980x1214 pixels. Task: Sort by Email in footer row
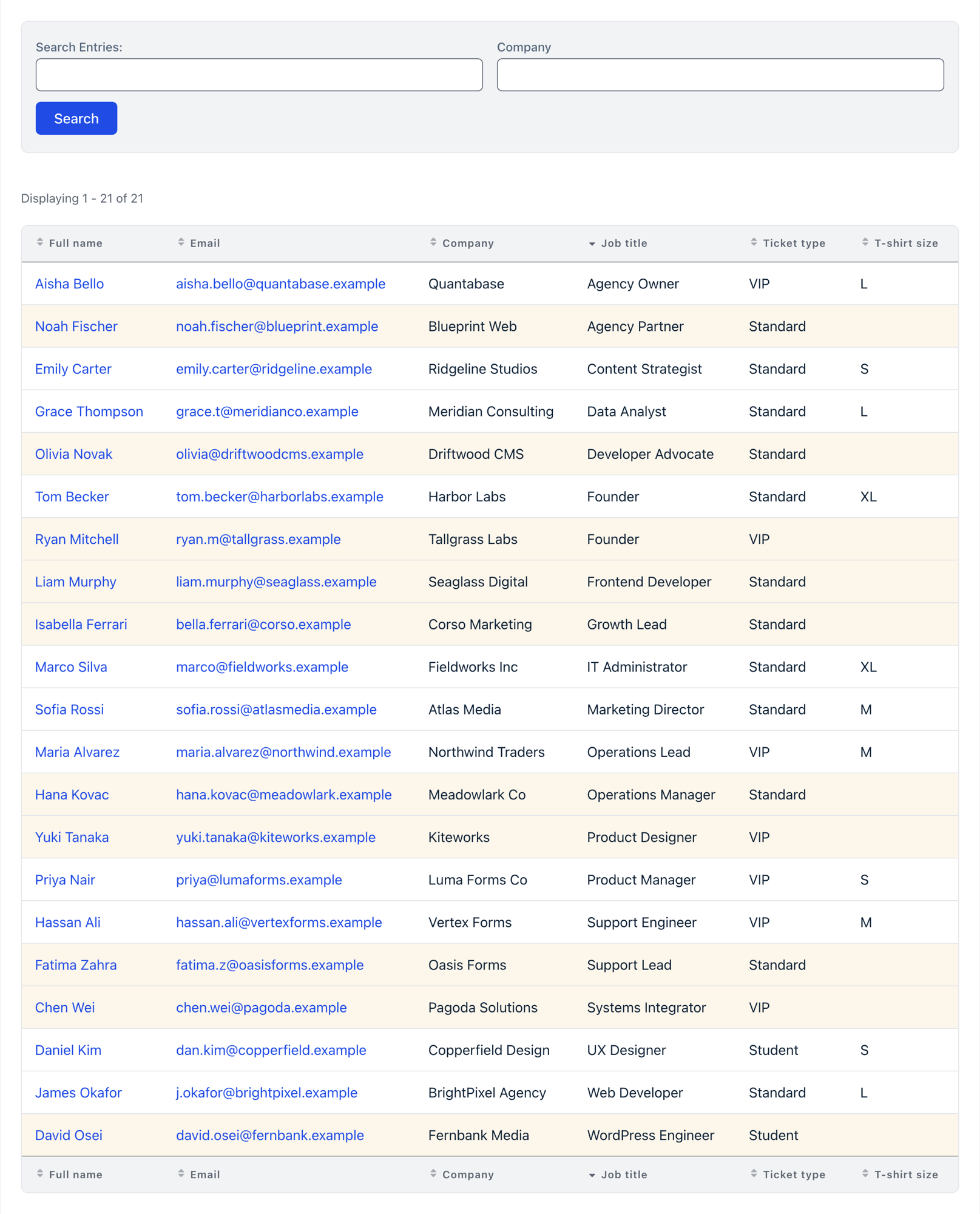(x=198, y=1175)
